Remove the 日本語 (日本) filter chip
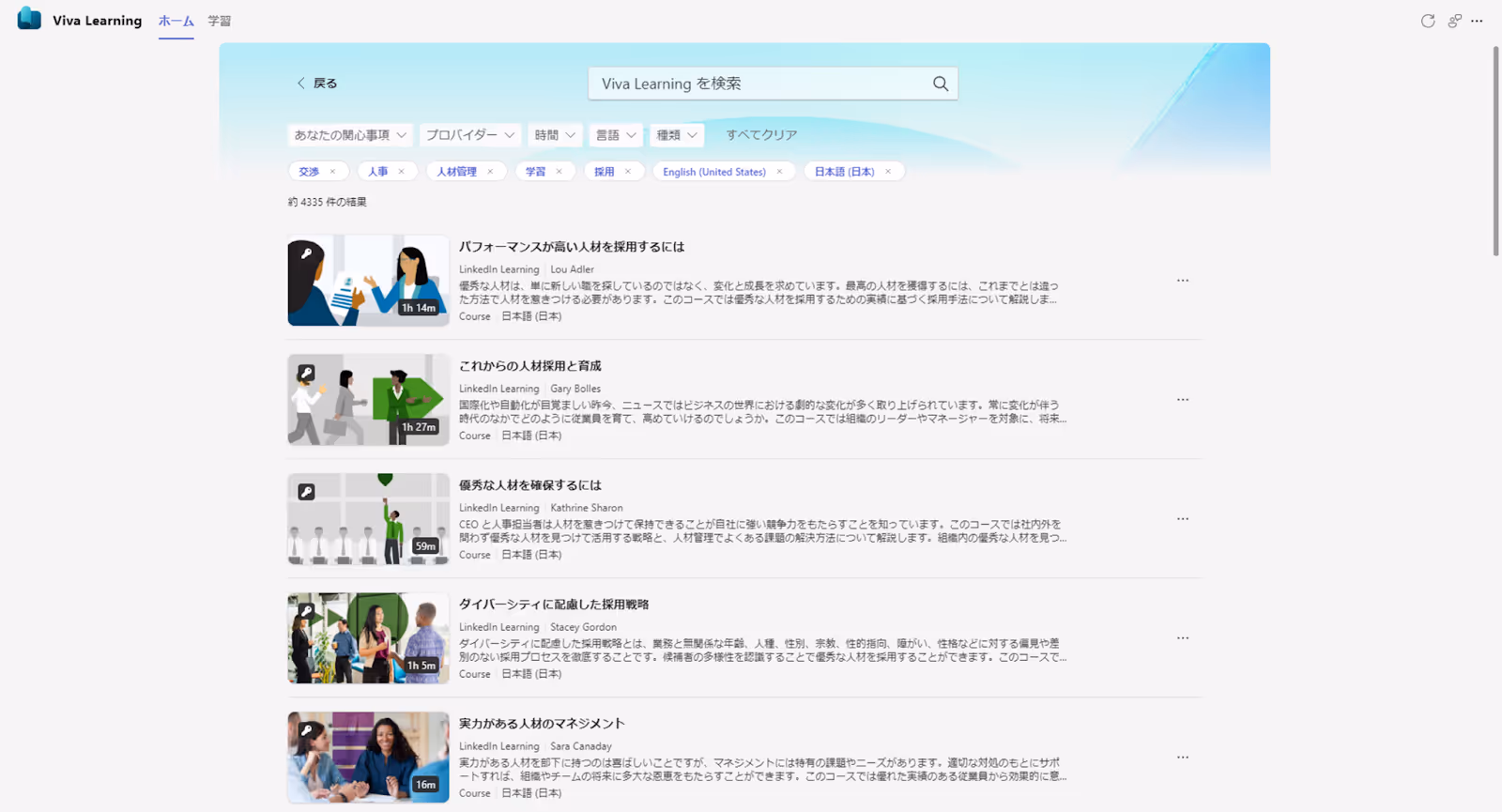 pos(887,172)
